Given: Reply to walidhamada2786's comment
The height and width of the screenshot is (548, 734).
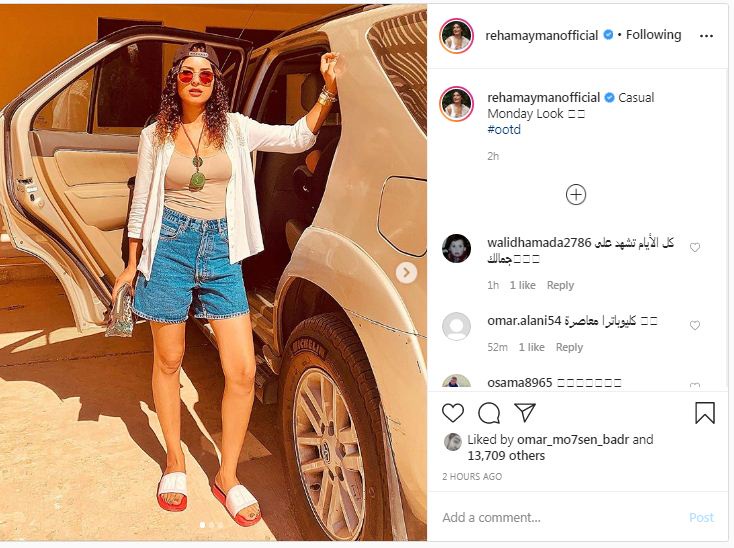Looking at the screenshot, I should tap(560, 285).
